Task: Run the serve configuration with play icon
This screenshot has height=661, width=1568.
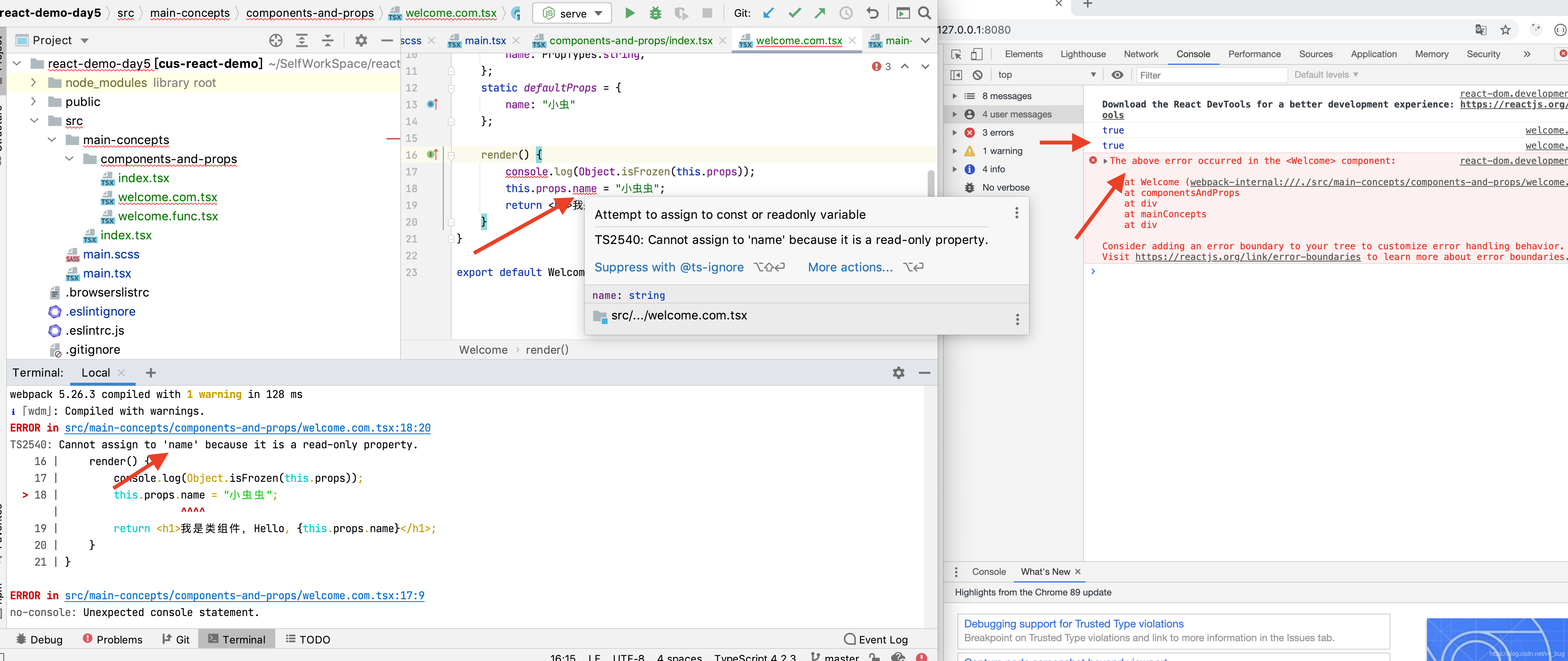Action: coord(630,13)
